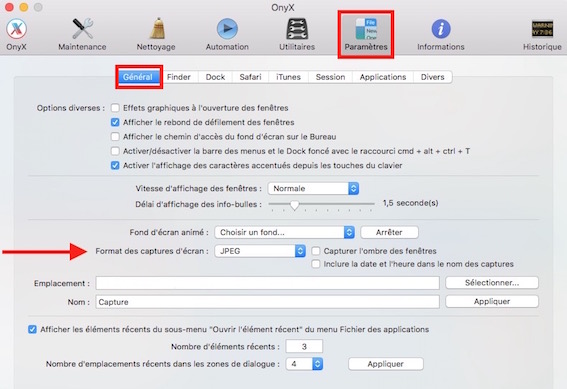Viewport: 567px width, 389px height.
Task: Enable Effets graphiques à l'ouverture des fenêtres
Action: (x=115, y=108)
